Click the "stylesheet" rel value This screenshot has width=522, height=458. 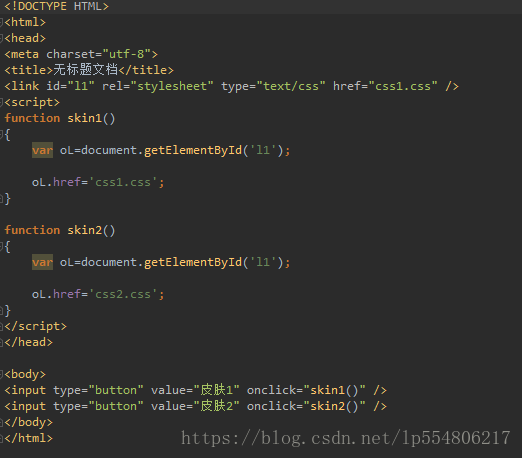click(172, 86)
